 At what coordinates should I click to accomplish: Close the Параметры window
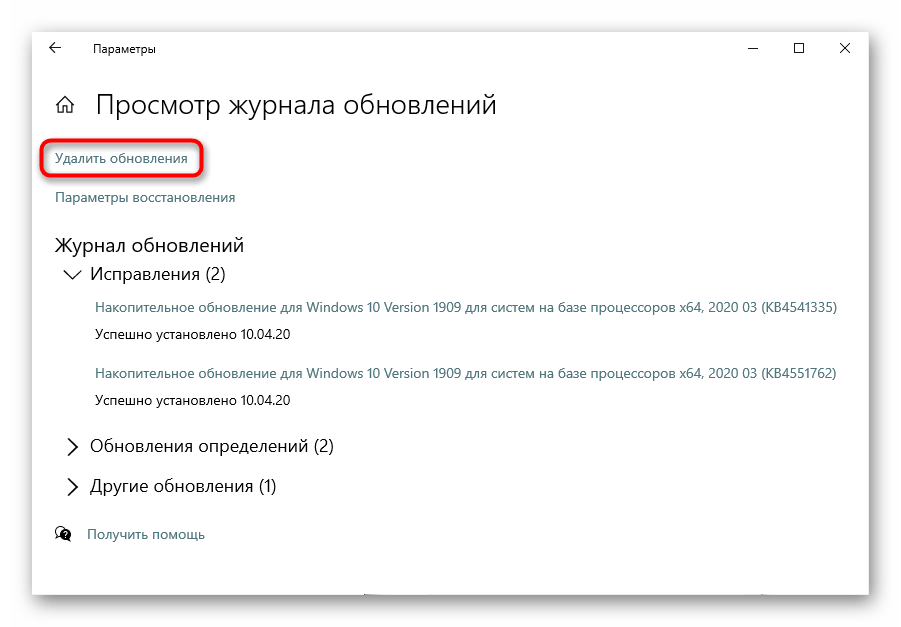845,48
